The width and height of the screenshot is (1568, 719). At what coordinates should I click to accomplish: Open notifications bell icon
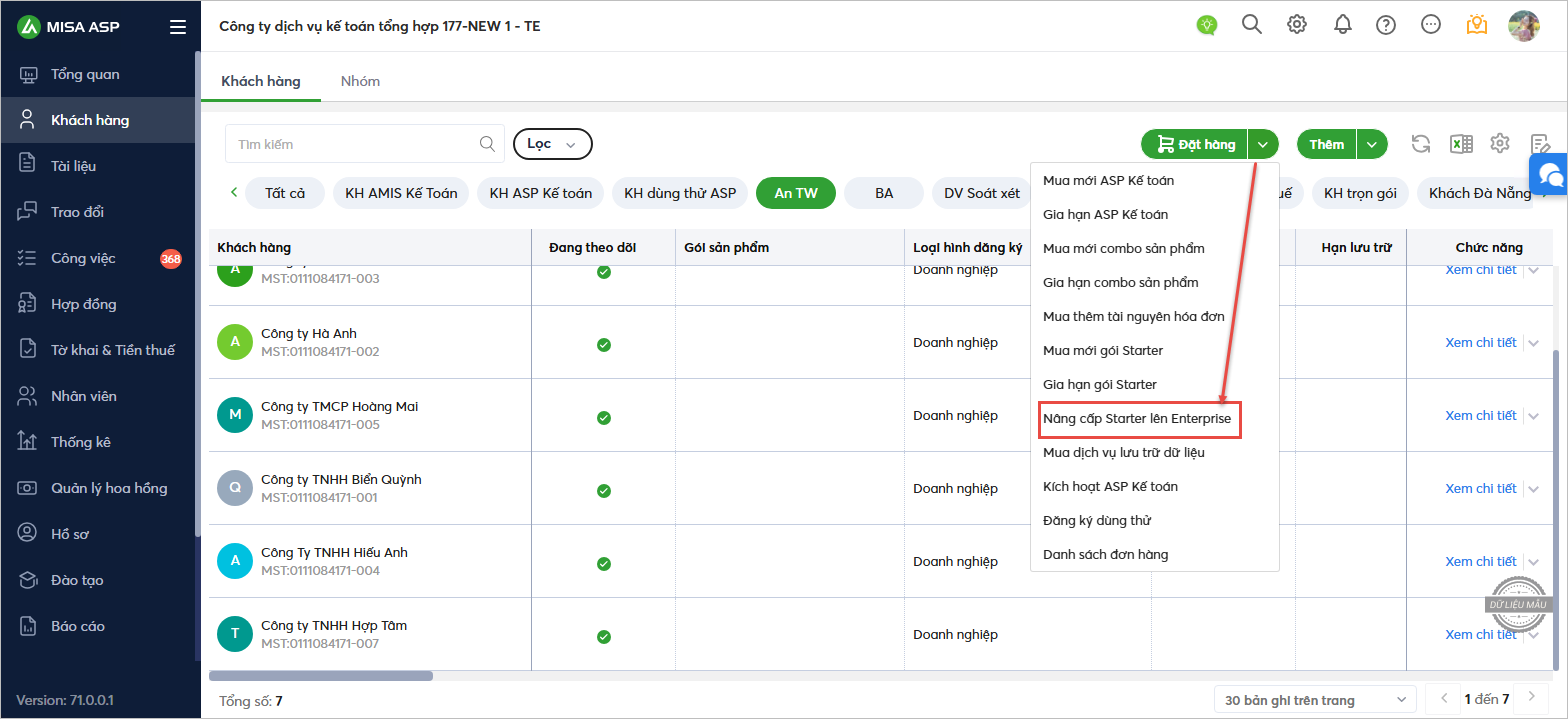point(1343,25)
